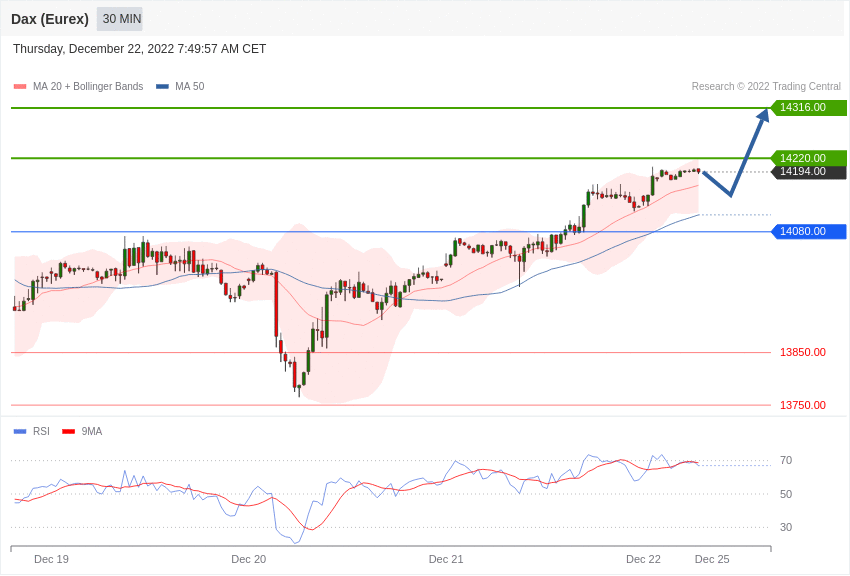This screenshot has height=576, width=850.
Task: Click the Dec 19 date axis label
Action: point(51,559)
